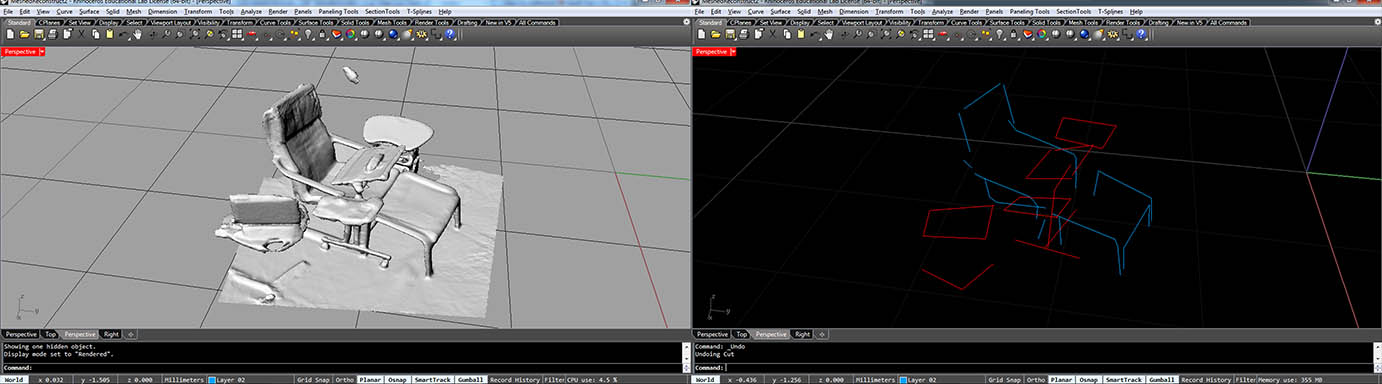1382x384 pixels.
Task: Toggle Record History in right window status bar
Action: [1205, 379]
